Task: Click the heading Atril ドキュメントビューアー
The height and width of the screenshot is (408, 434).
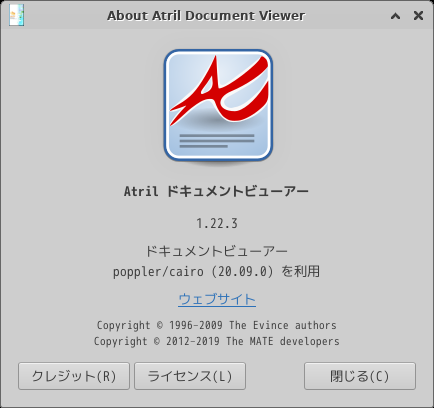Action: (x=216, y=191)
